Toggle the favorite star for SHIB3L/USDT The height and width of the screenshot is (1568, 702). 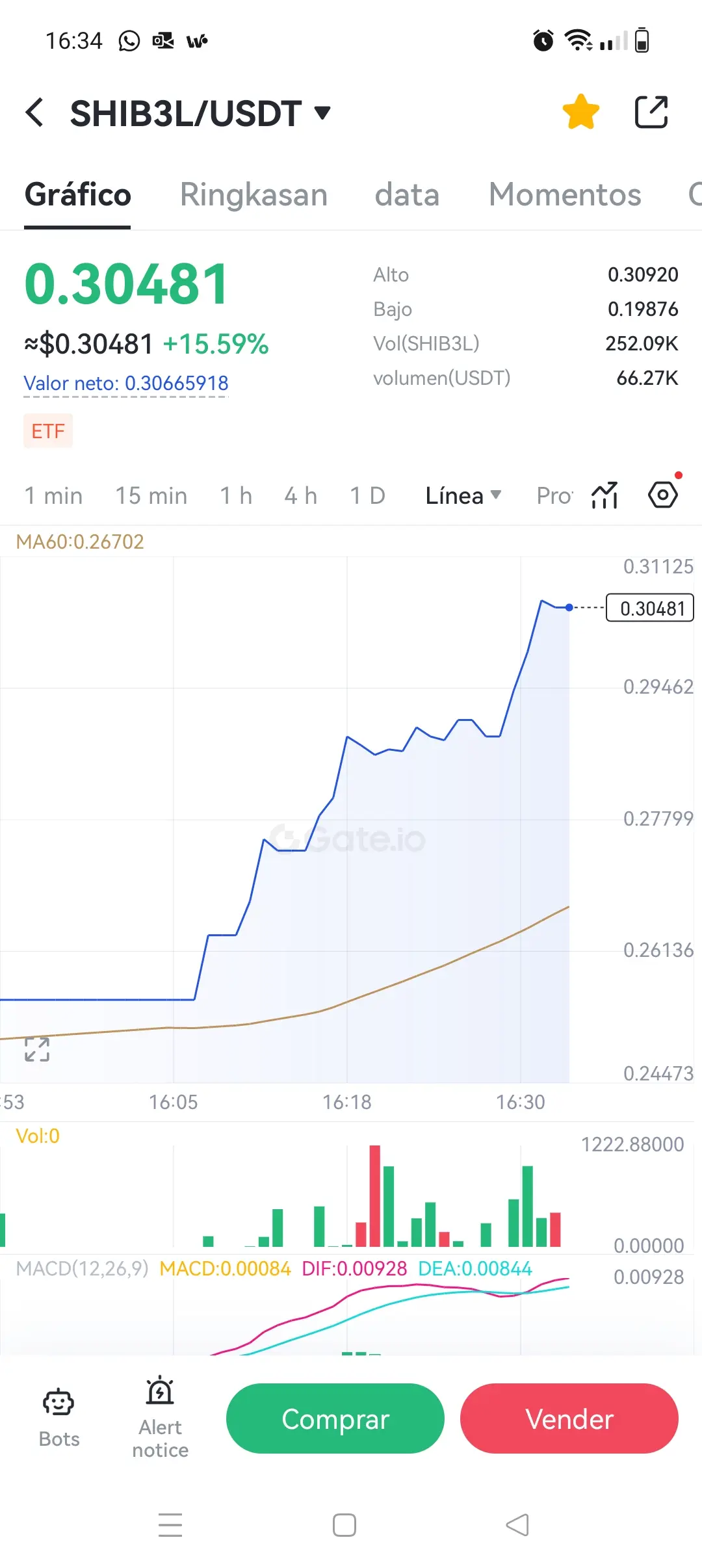click(x=580, y=112)
